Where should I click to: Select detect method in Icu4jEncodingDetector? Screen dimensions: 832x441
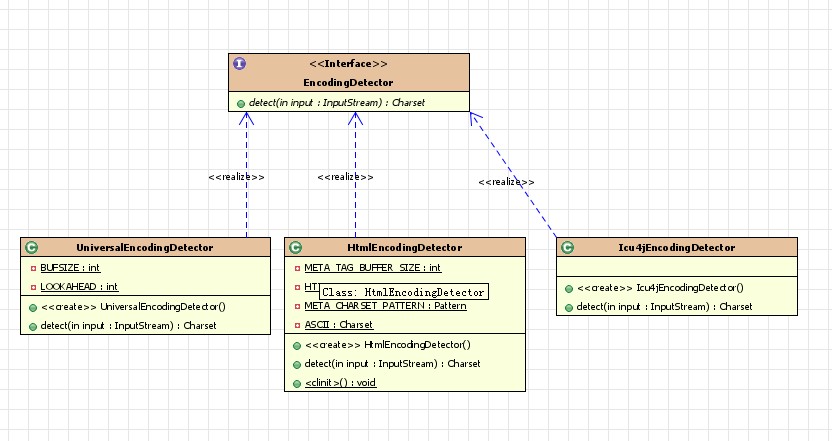(664, 307)
